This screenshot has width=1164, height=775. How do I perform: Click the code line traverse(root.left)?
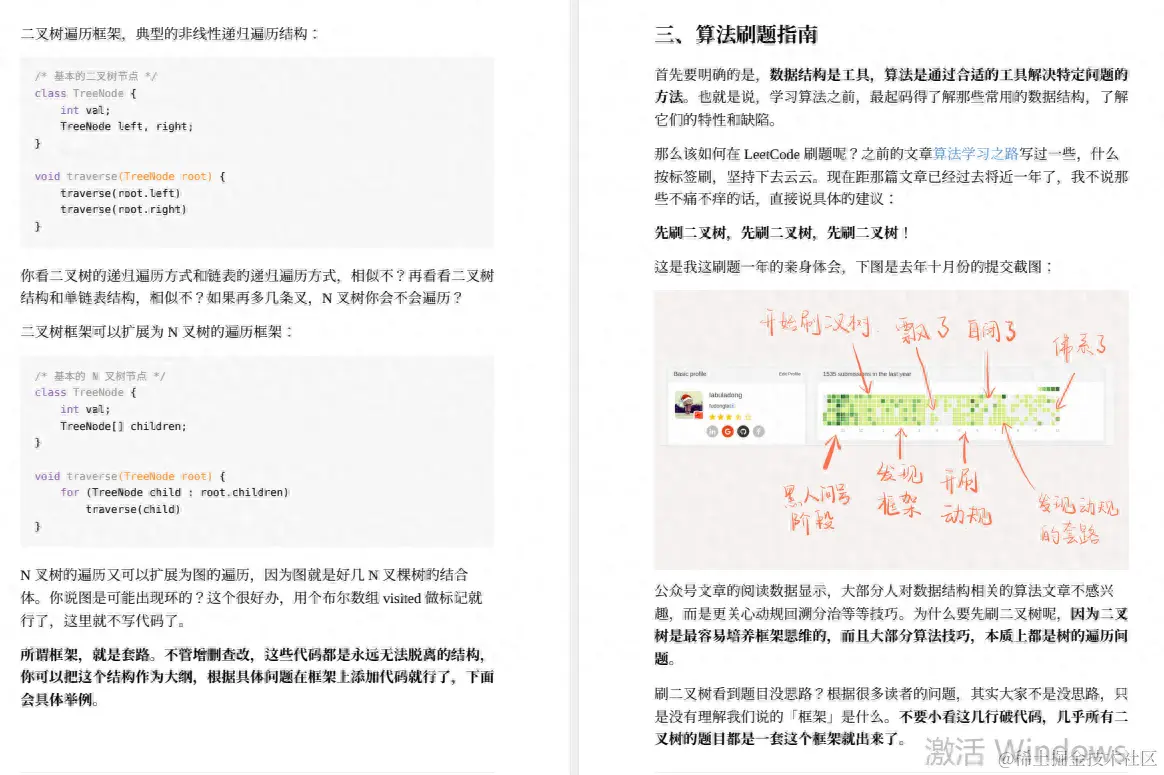(x=120, y=193)
